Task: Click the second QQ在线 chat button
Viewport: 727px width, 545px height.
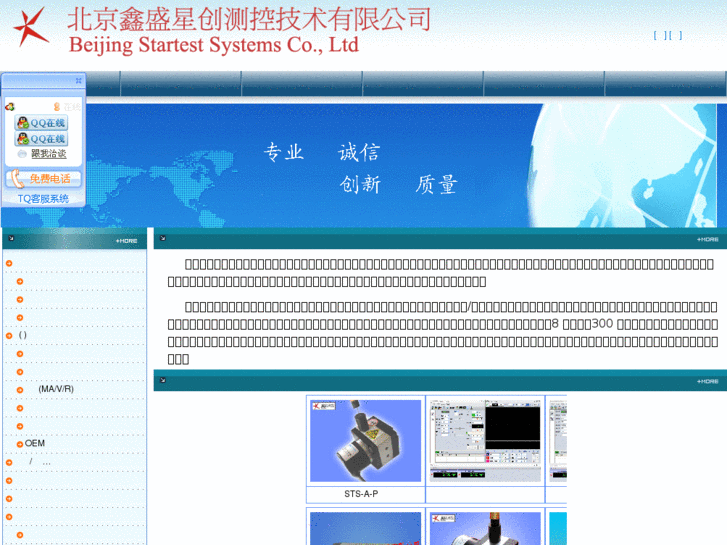Action: tap(42, 139)
